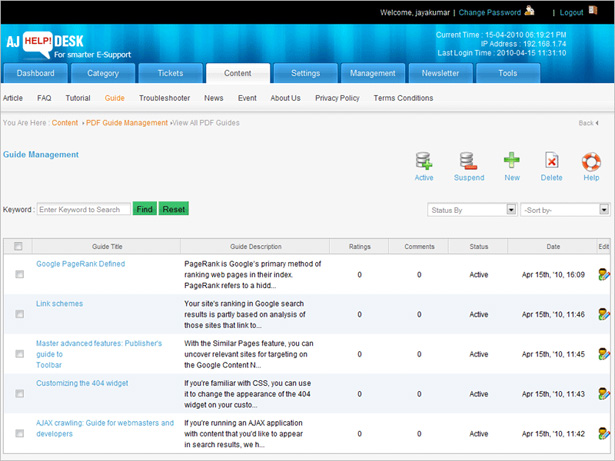Screen dimensions: 615x461
Task: Click the Active database icon
Action: [424, 161]
